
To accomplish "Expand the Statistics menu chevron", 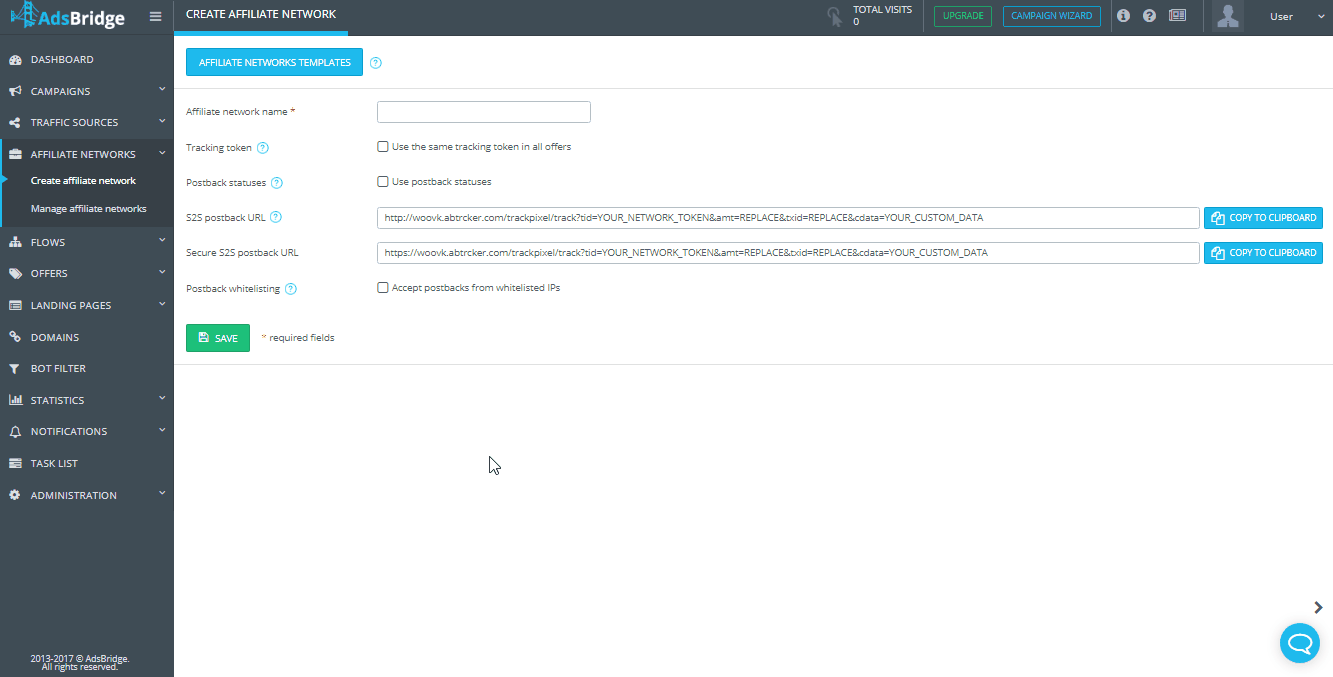I will click(162, 399).
